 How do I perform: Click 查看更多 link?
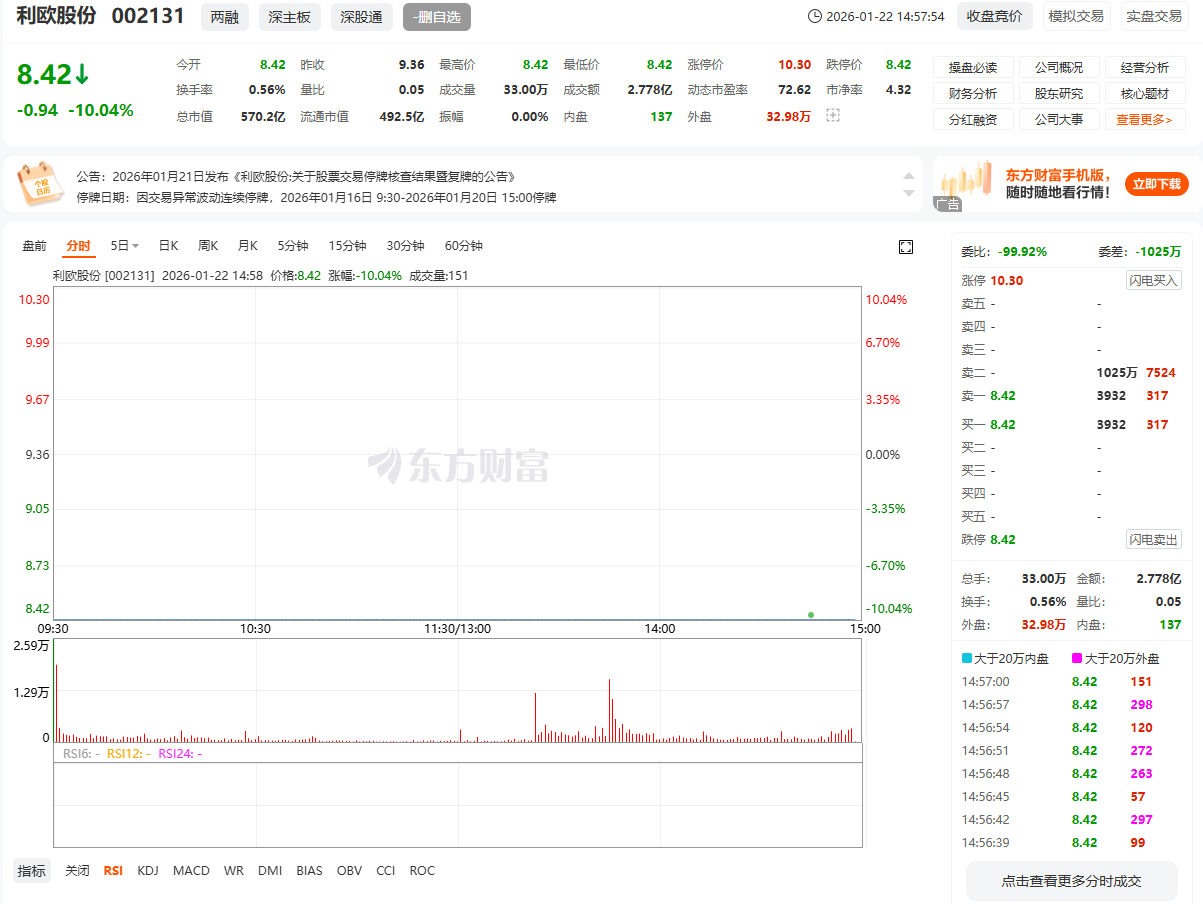coord(1145,119)
